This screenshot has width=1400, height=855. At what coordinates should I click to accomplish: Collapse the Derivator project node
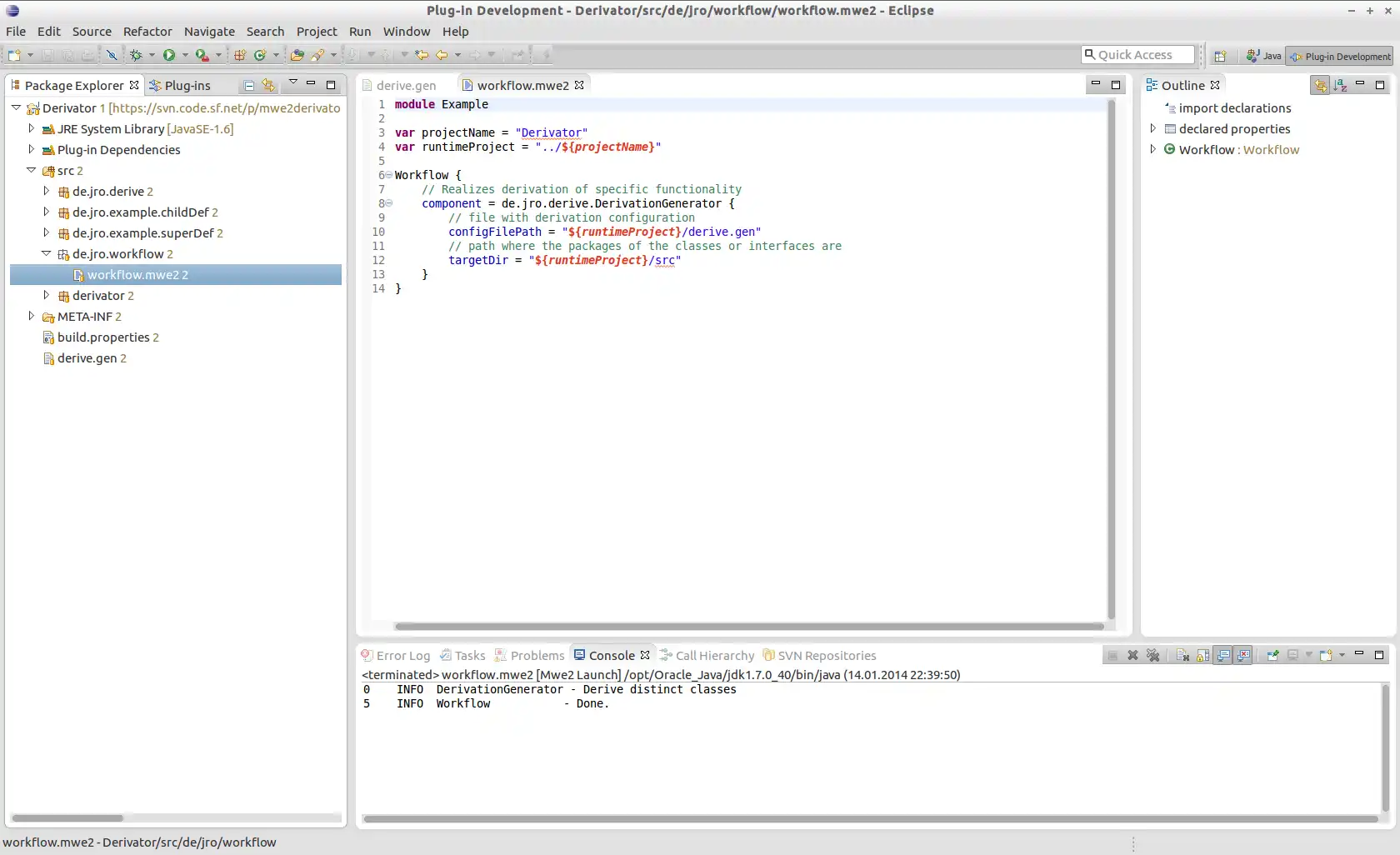[x=16, y=107]
